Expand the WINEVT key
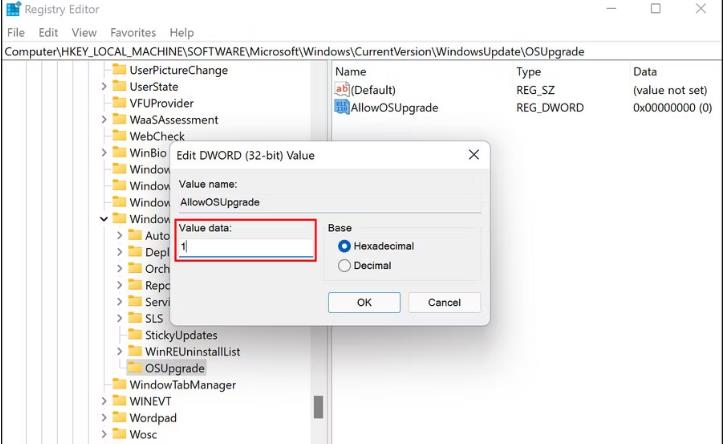This screenshot has width=724, height=444. click(x=104, y=401)
